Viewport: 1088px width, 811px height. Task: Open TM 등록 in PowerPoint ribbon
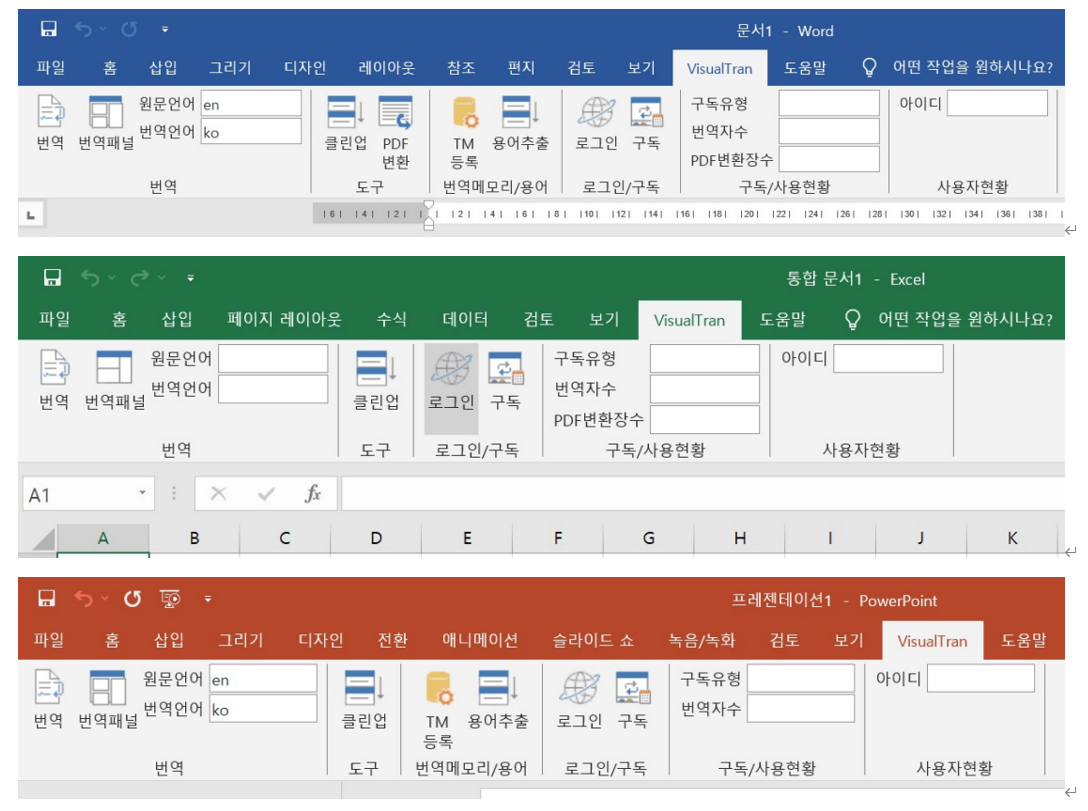tap(438, 709)
